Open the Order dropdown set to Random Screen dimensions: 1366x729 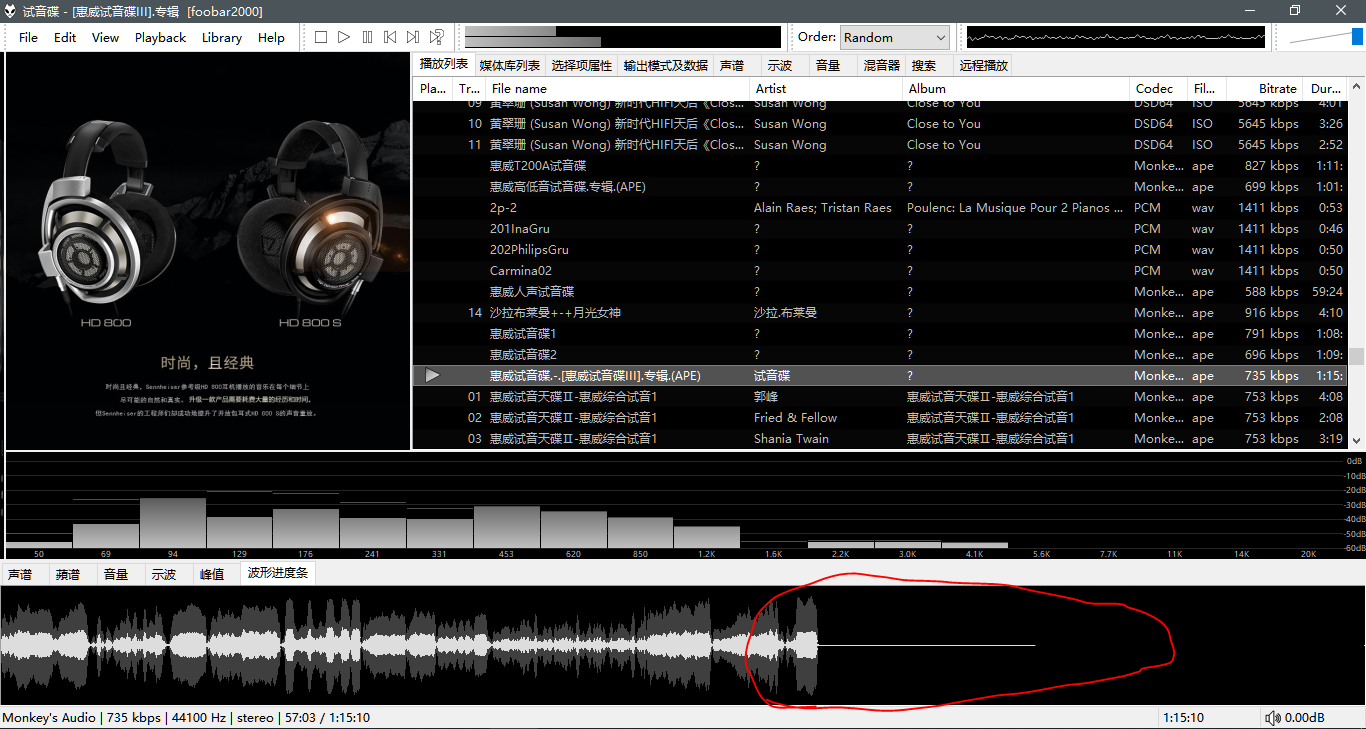894,37
